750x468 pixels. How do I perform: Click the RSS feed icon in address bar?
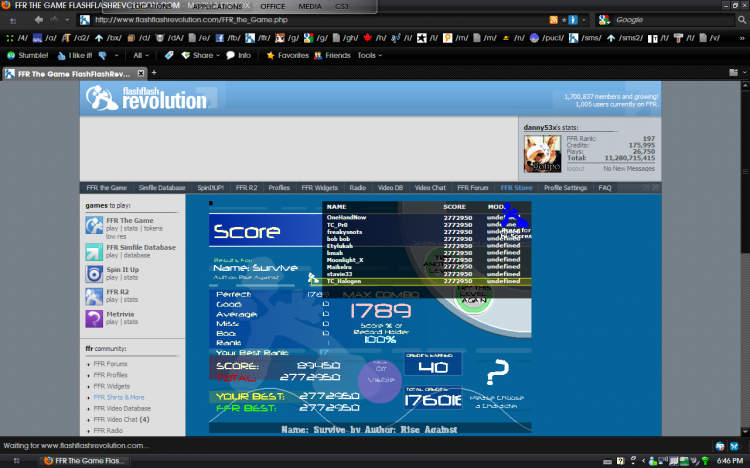pos(553,20)
